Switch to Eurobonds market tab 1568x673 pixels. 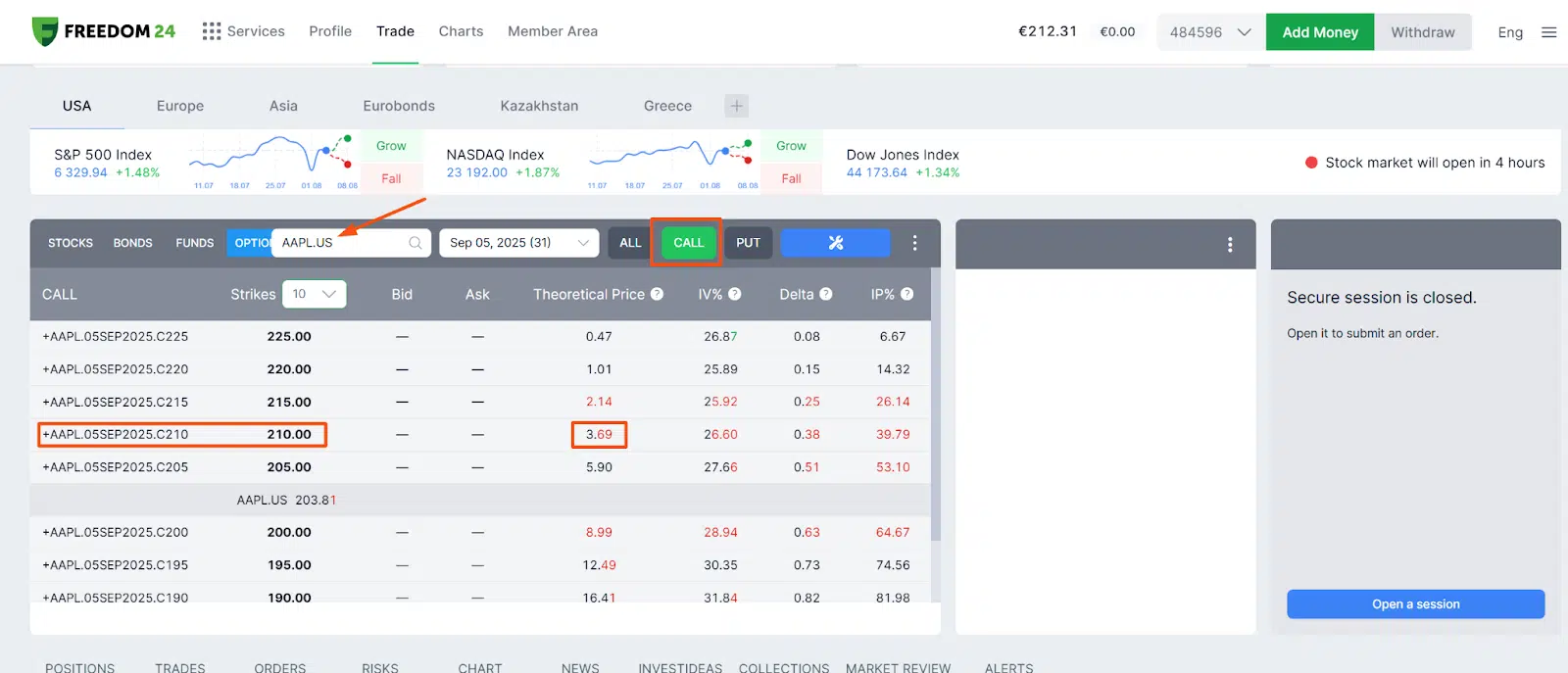tap(399, 106)
